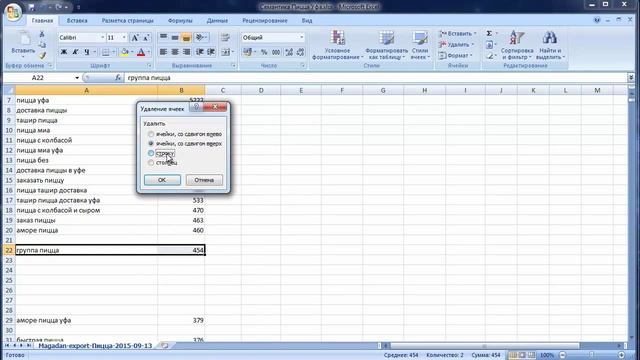Choose the "столбец" radio option
Screen dimensions: 640x360
(163, 163)
